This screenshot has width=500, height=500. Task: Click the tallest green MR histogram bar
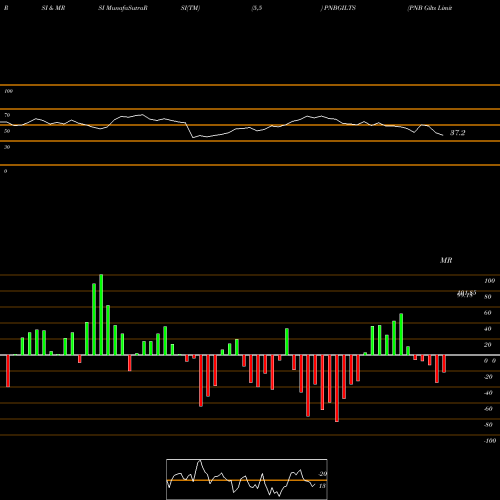coord(101,315)
